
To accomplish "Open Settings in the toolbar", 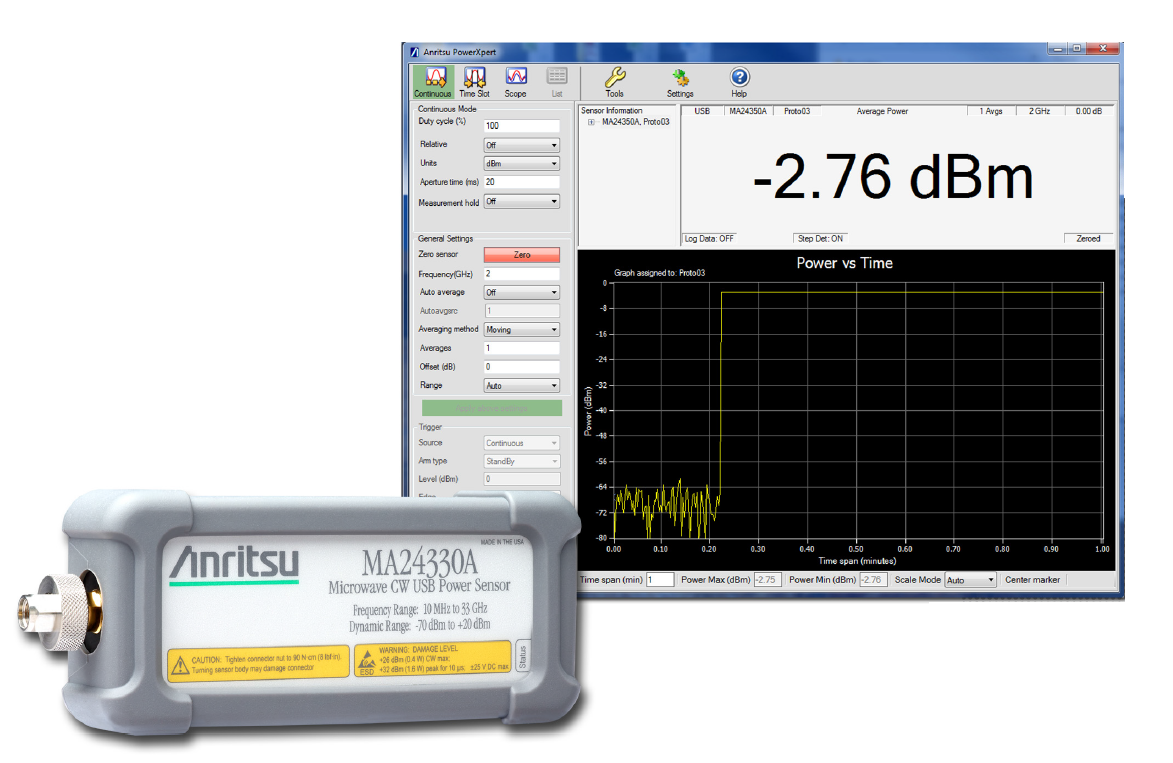I will [x=680, y=82].
